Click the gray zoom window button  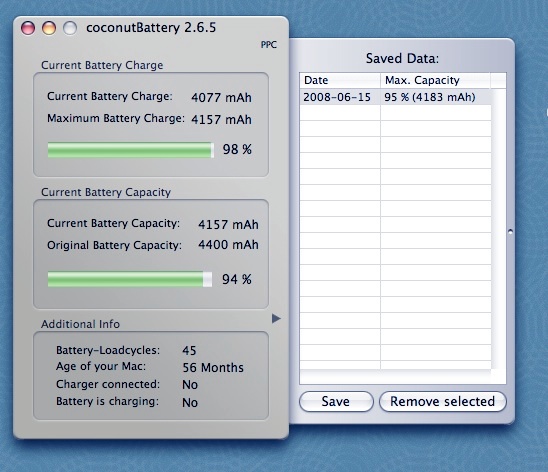[x=70, y=28]
